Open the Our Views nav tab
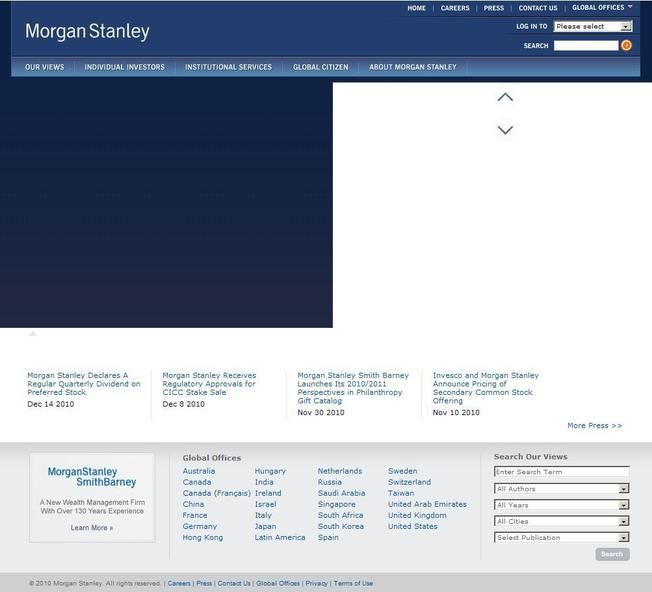Screen dimensions: 652x592 [x=44, y=67]
